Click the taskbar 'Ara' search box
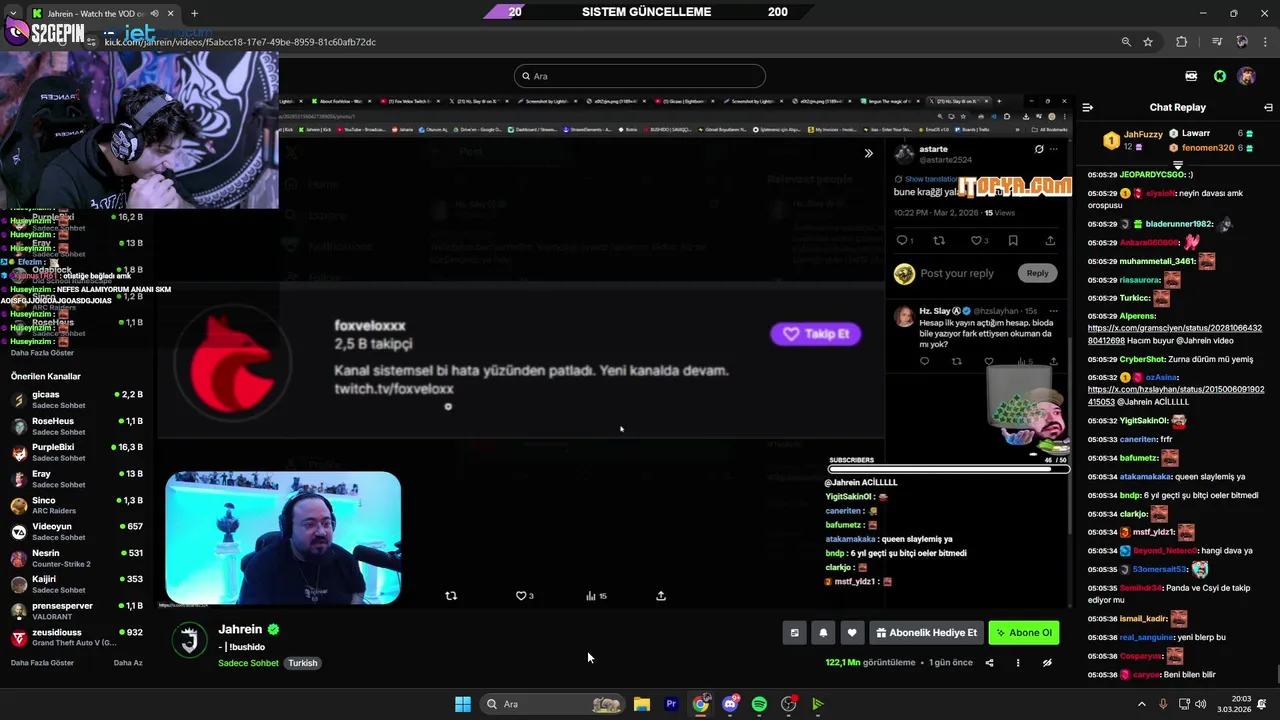Image resolution: width=1280 pixels, height=720 pixels. [x=551, y=704]
